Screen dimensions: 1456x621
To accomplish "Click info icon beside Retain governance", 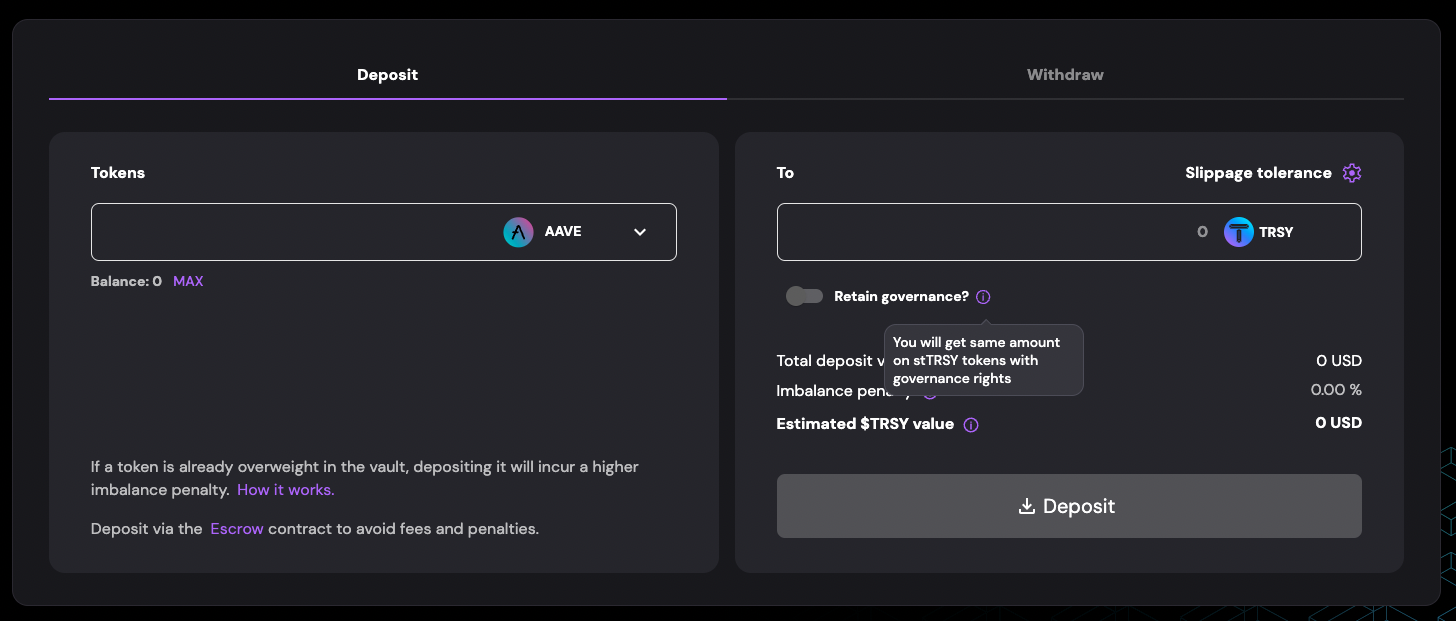I will point(983,297).
